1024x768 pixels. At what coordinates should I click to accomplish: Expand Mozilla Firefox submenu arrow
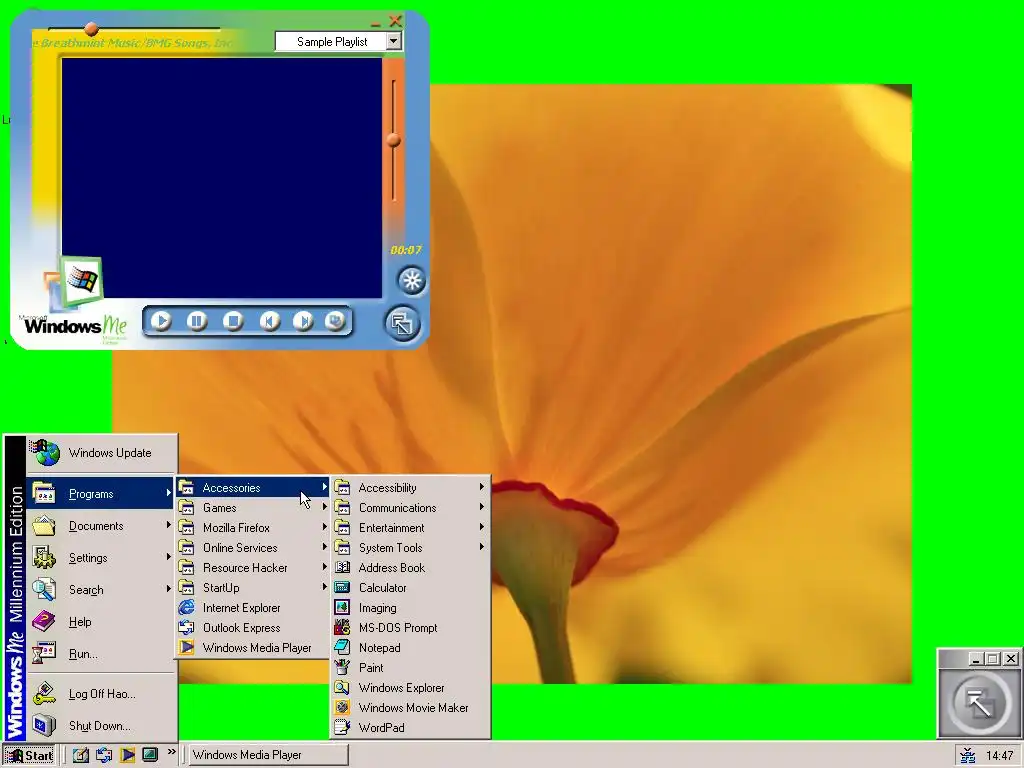tap(325, 528)
